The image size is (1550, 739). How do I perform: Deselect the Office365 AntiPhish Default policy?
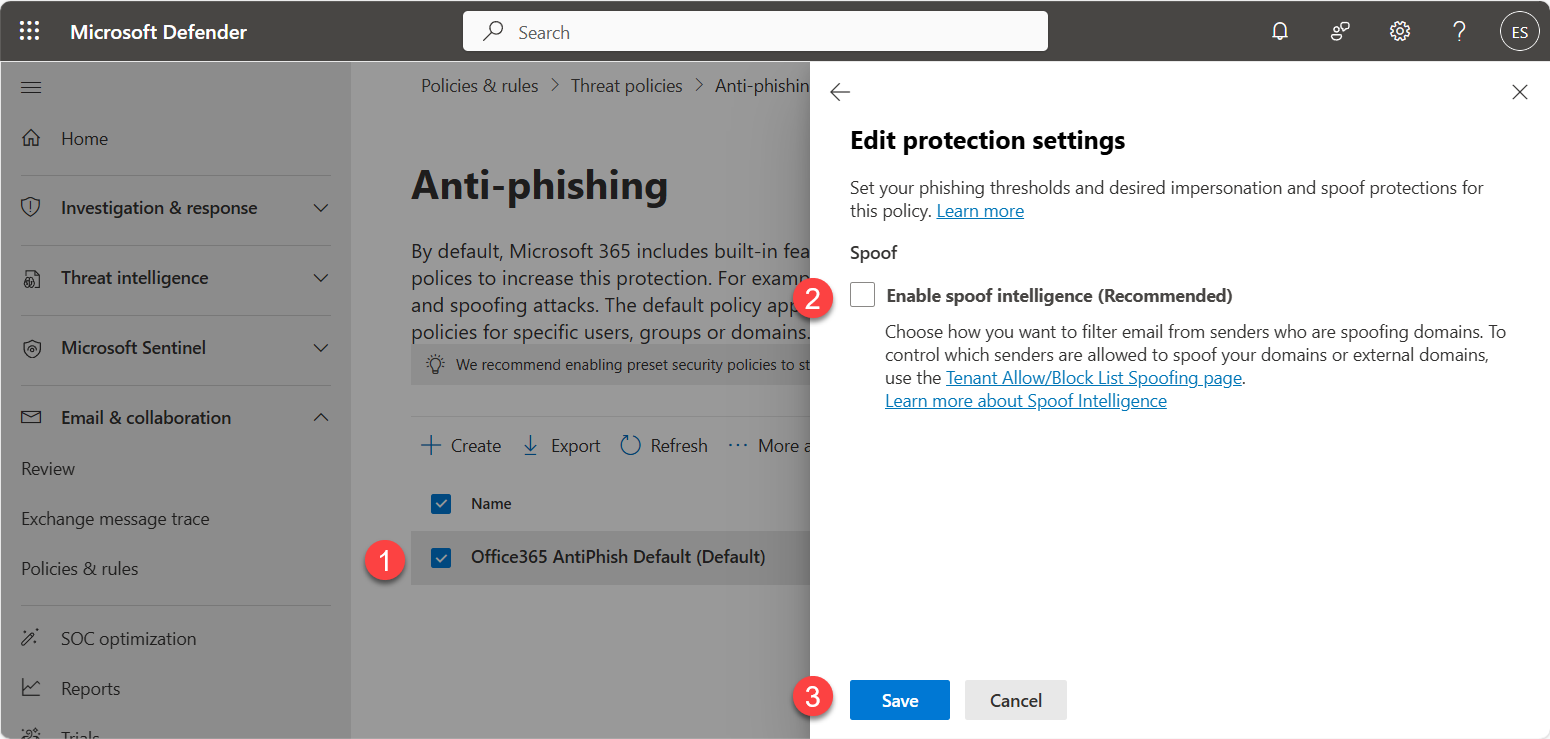click(x=441, y=558)
